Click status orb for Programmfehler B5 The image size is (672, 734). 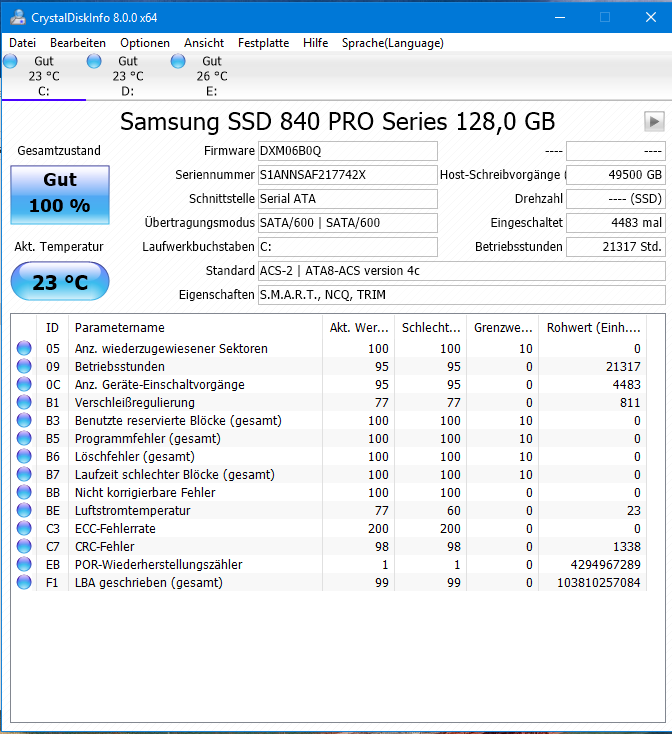[24, 439]
